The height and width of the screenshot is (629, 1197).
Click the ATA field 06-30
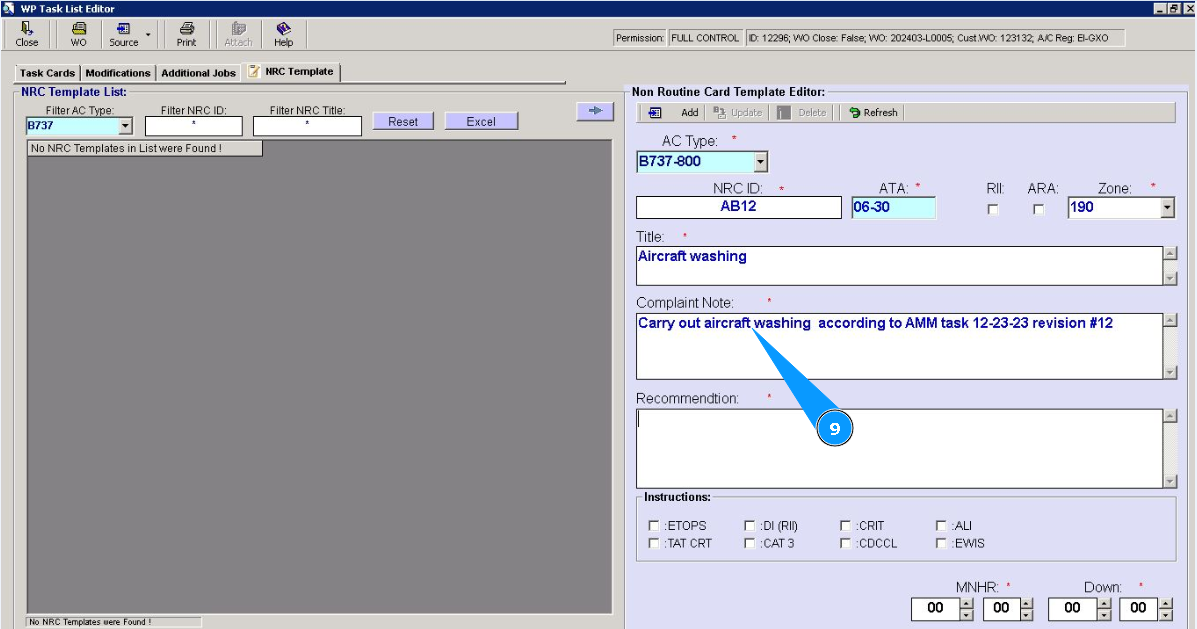click(893, 207)
